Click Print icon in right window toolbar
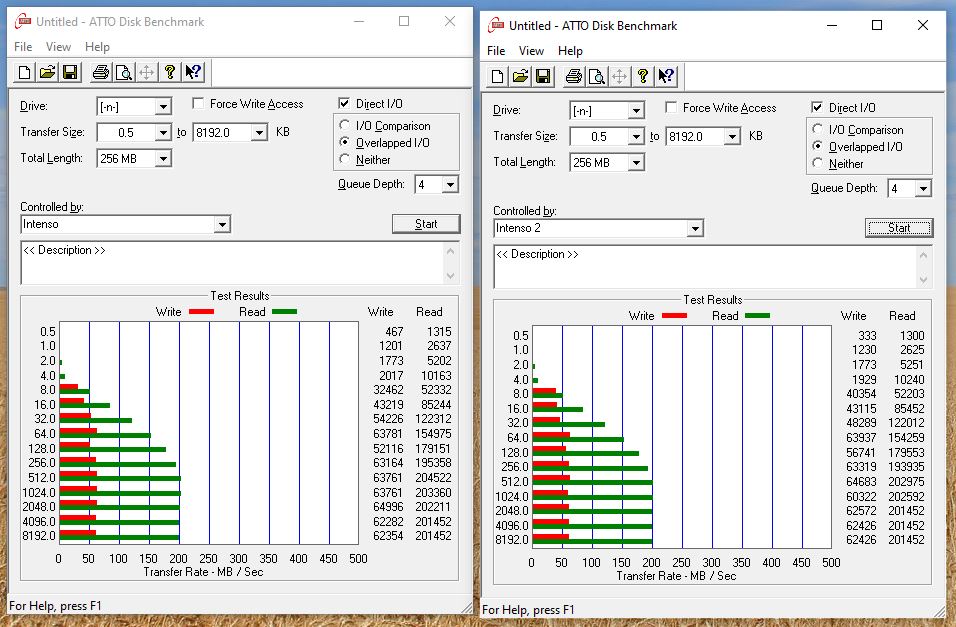 point(574,76)
